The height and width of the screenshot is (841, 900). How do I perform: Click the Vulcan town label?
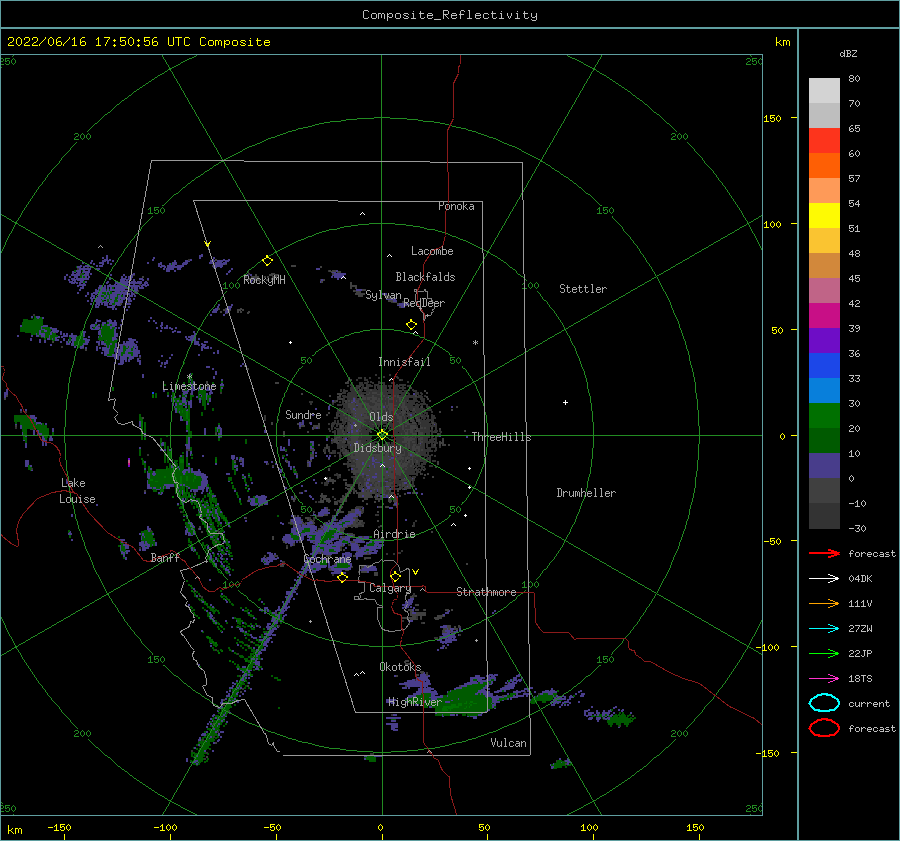pos(509,743)
